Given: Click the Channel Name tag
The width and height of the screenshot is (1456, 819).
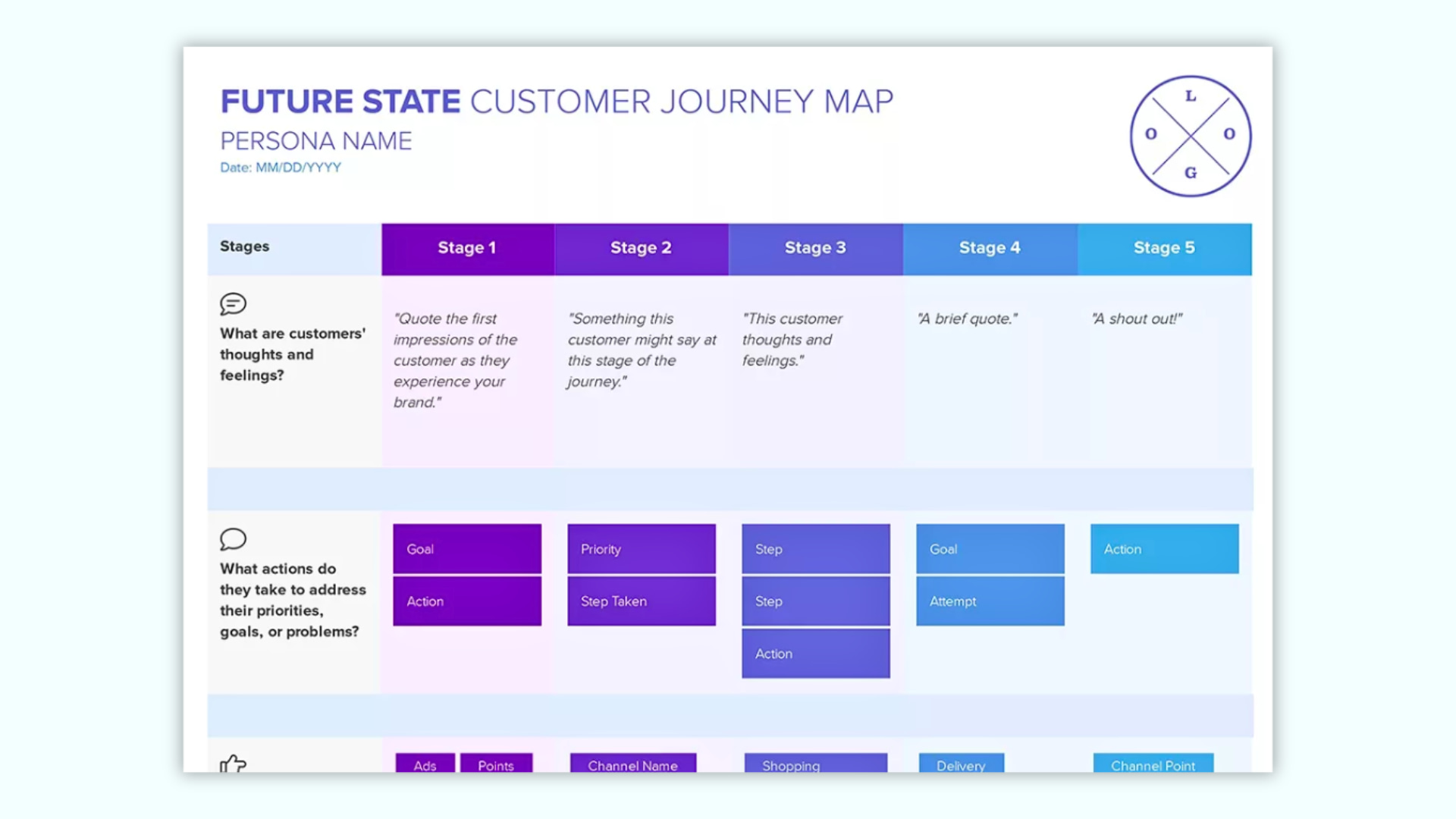Looking at the screenshot, I should pos(633,763).
